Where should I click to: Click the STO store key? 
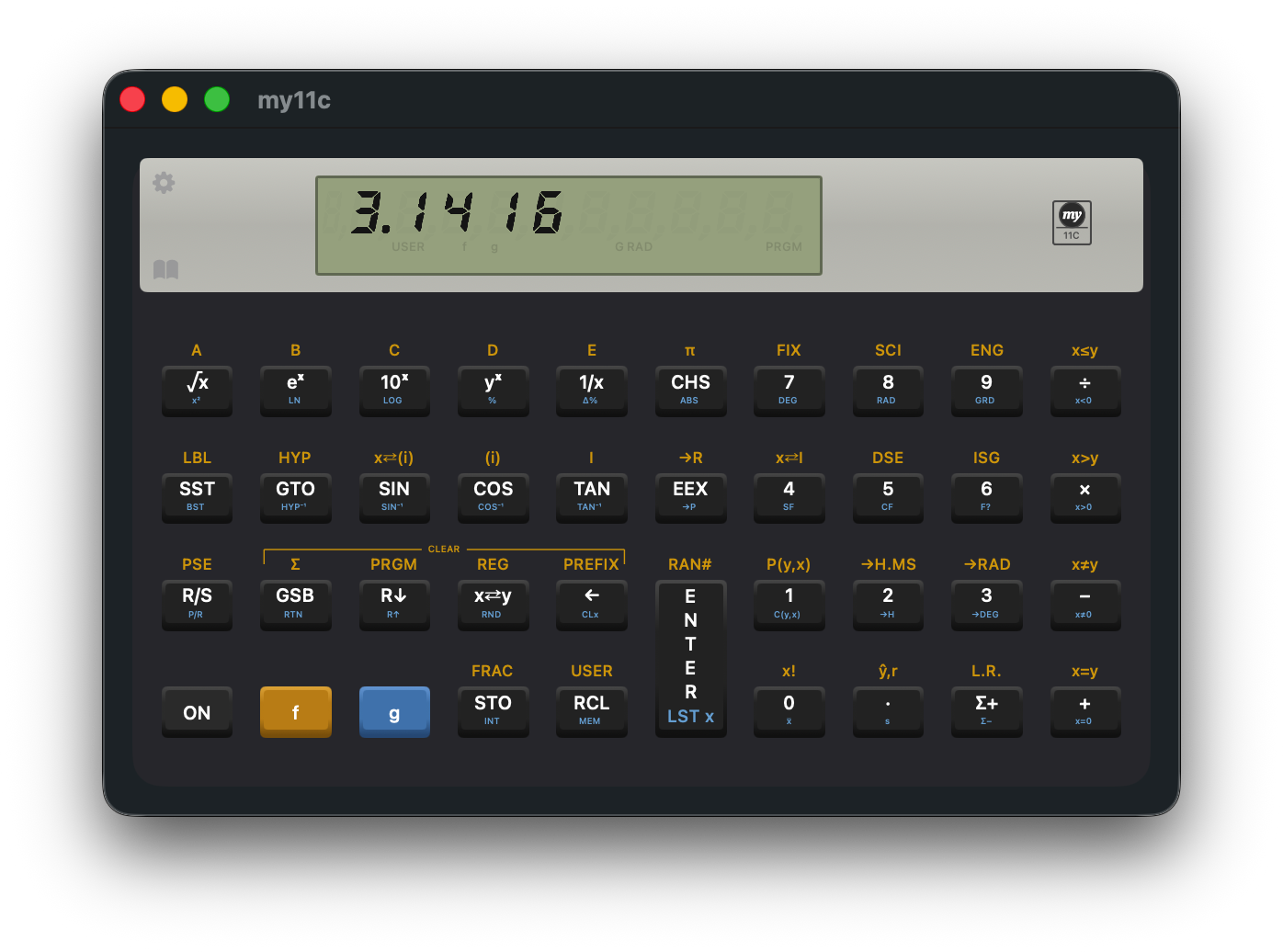click(x=493, y=711)
